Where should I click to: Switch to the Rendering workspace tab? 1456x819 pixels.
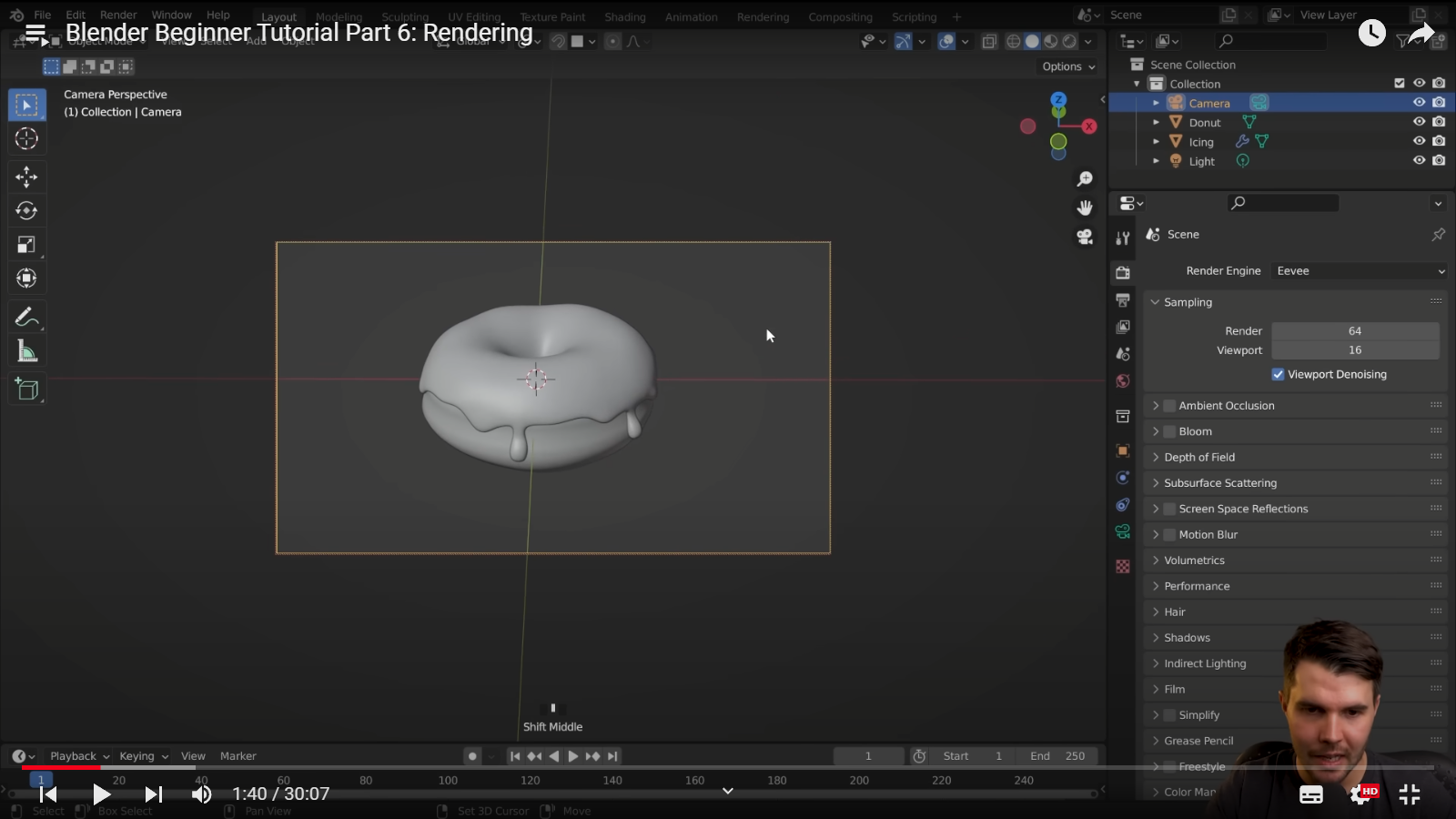[x=763, y=16]
